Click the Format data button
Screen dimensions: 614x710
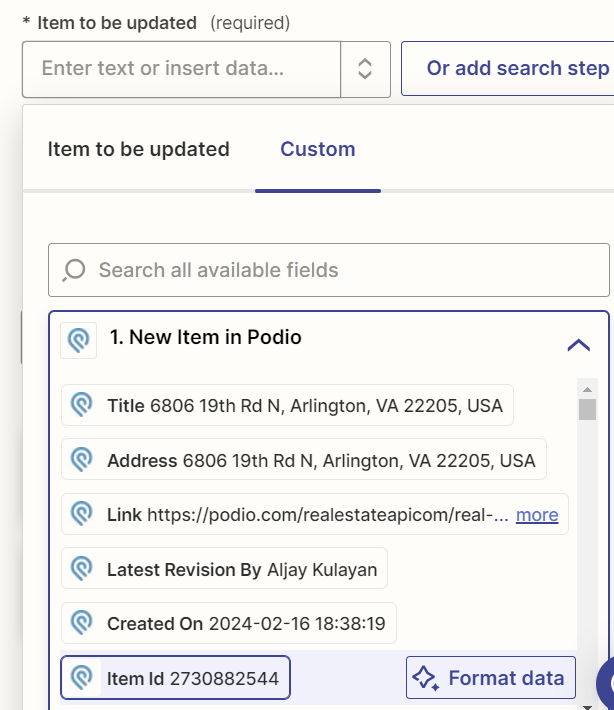[491, 677]
